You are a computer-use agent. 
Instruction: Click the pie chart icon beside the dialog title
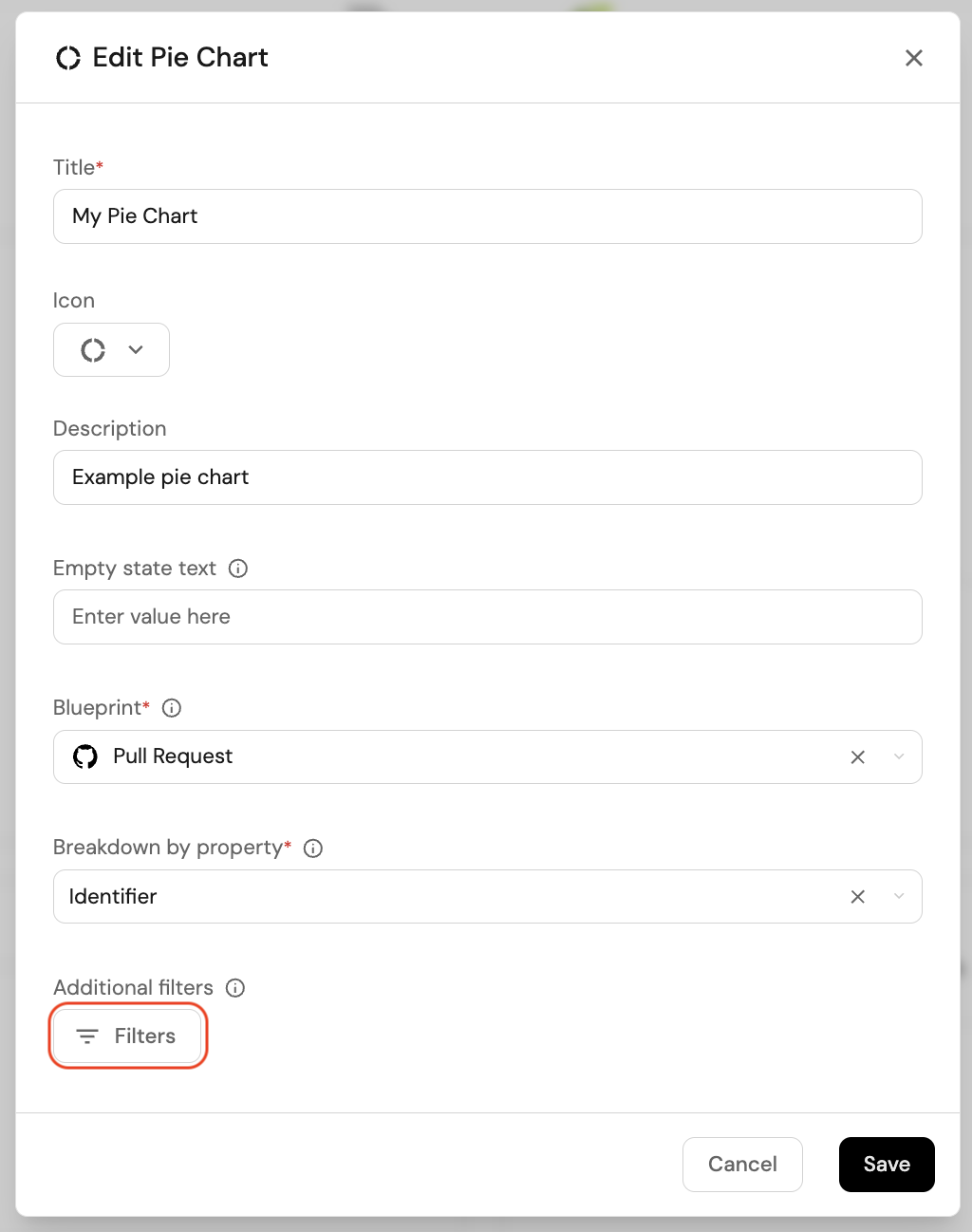click(68, 58)
